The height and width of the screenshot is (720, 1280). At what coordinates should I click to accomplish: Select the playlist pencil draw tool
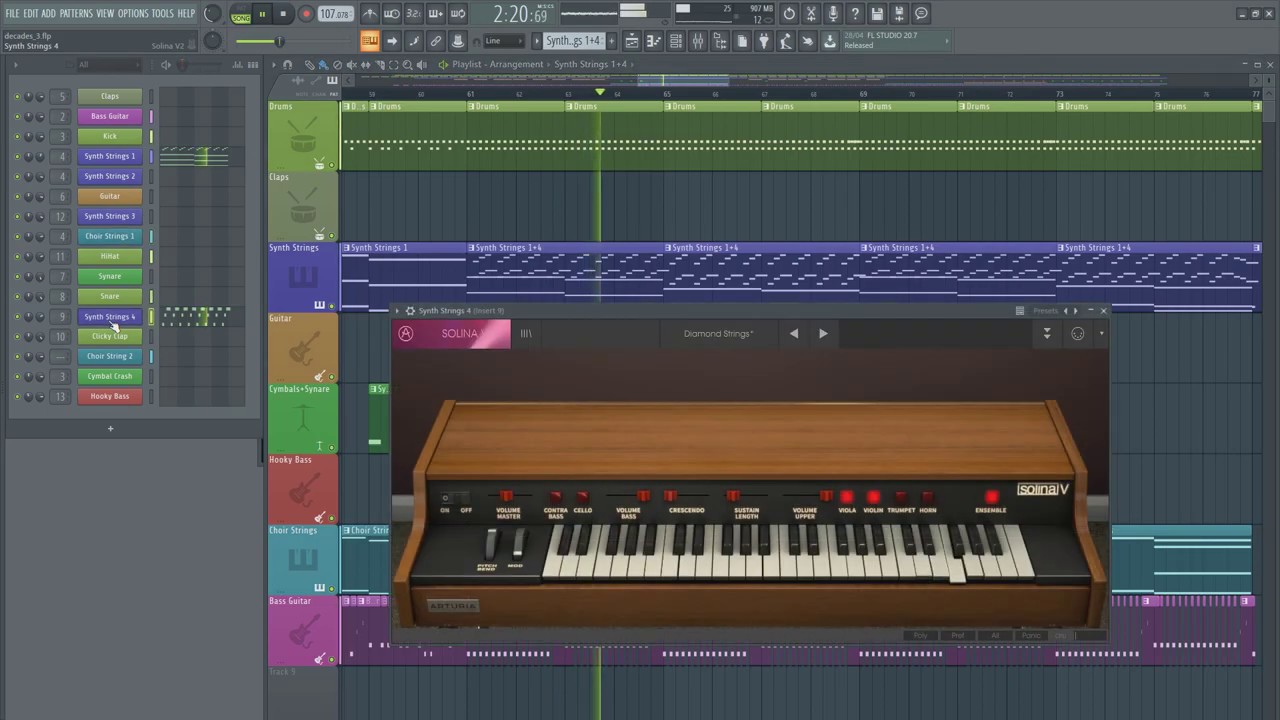tap(309, 64)
